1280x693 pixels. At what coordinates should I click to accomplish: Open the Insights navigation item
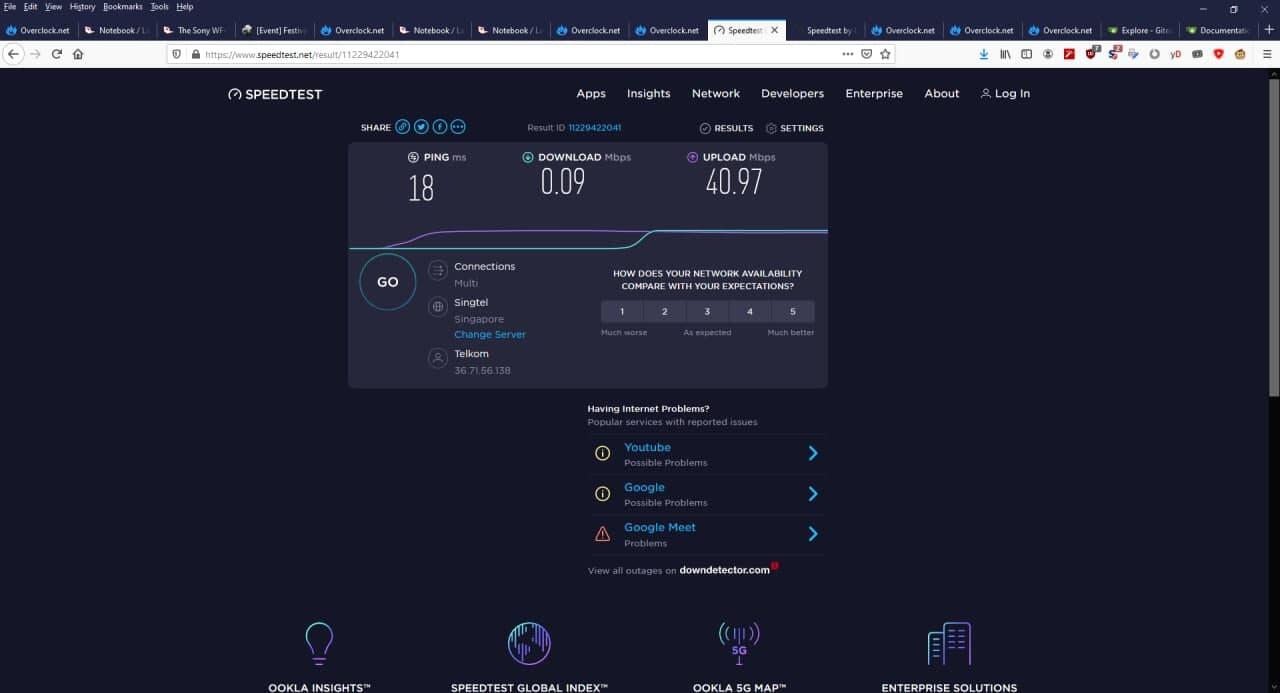pos(648,94)
